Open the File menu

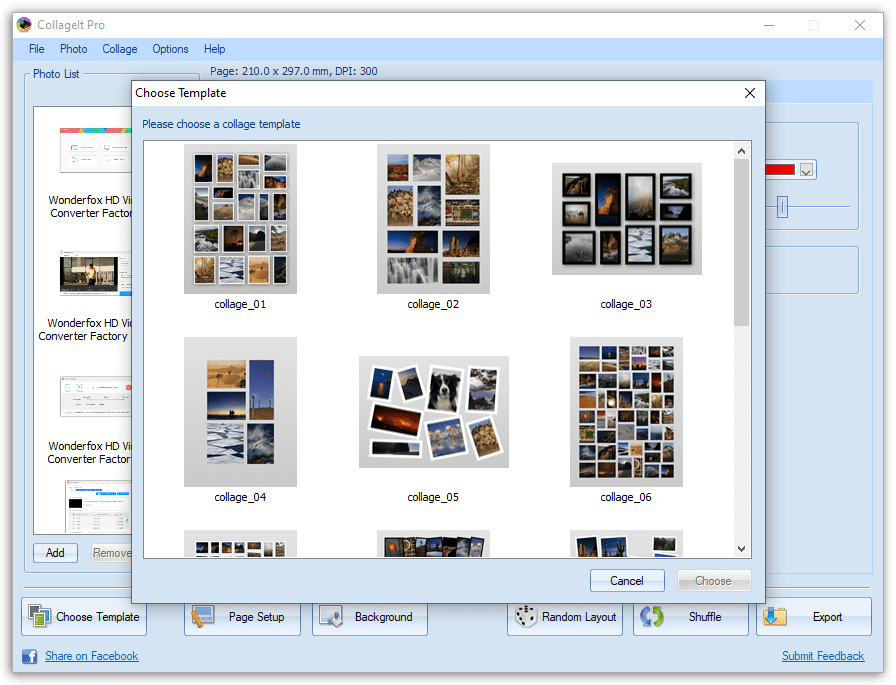(x=37, y=49)
